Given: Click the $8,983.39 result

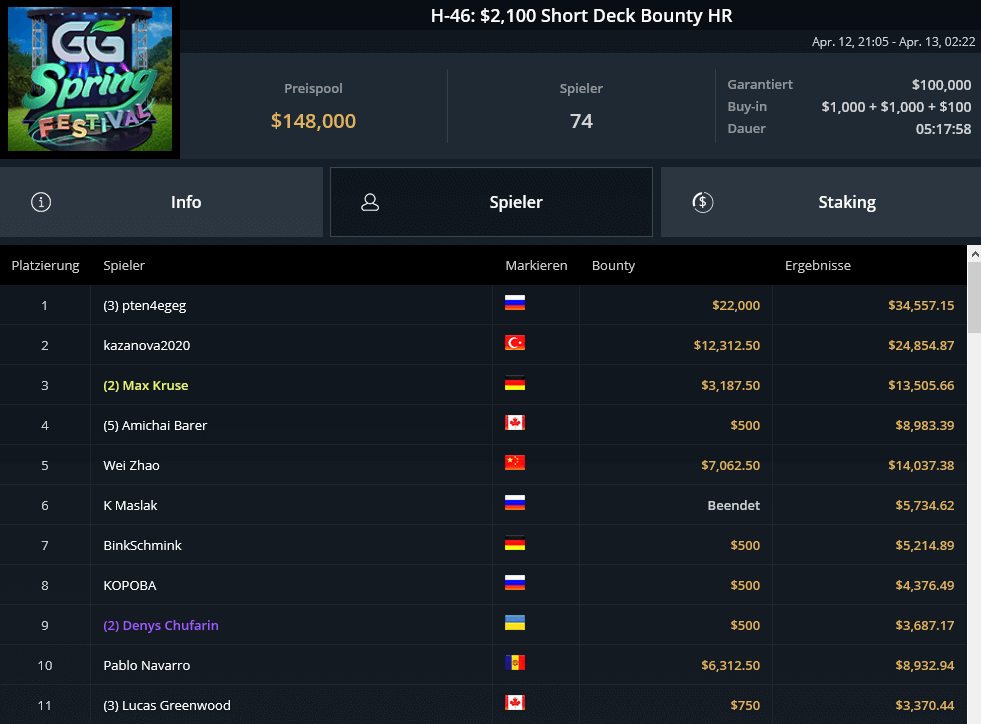Looking at the screenshot, I should tap(925, 426).
